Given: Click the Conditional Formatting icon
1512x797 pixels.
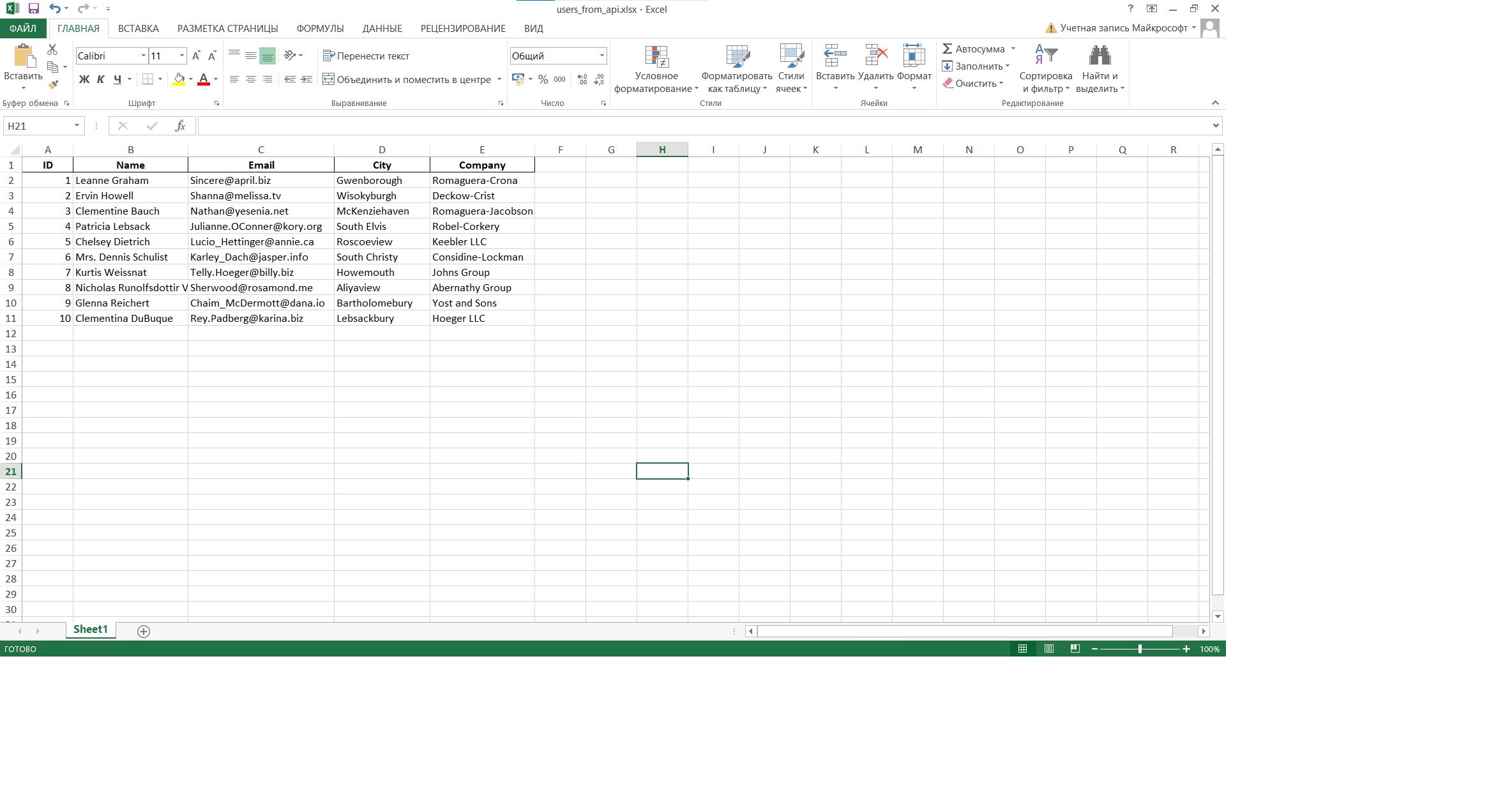Looking at the screenshot, I should (656, 57).
